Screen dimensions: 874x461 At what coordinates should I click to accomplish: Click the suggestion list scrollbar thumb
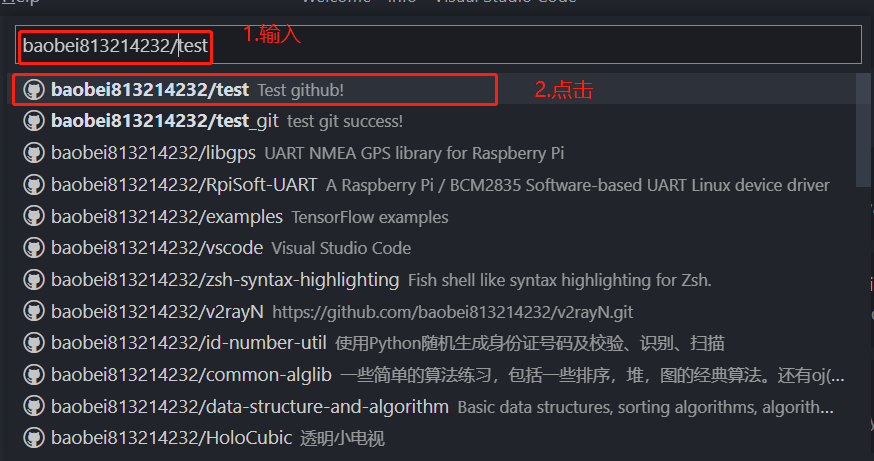tap(863, 130)
